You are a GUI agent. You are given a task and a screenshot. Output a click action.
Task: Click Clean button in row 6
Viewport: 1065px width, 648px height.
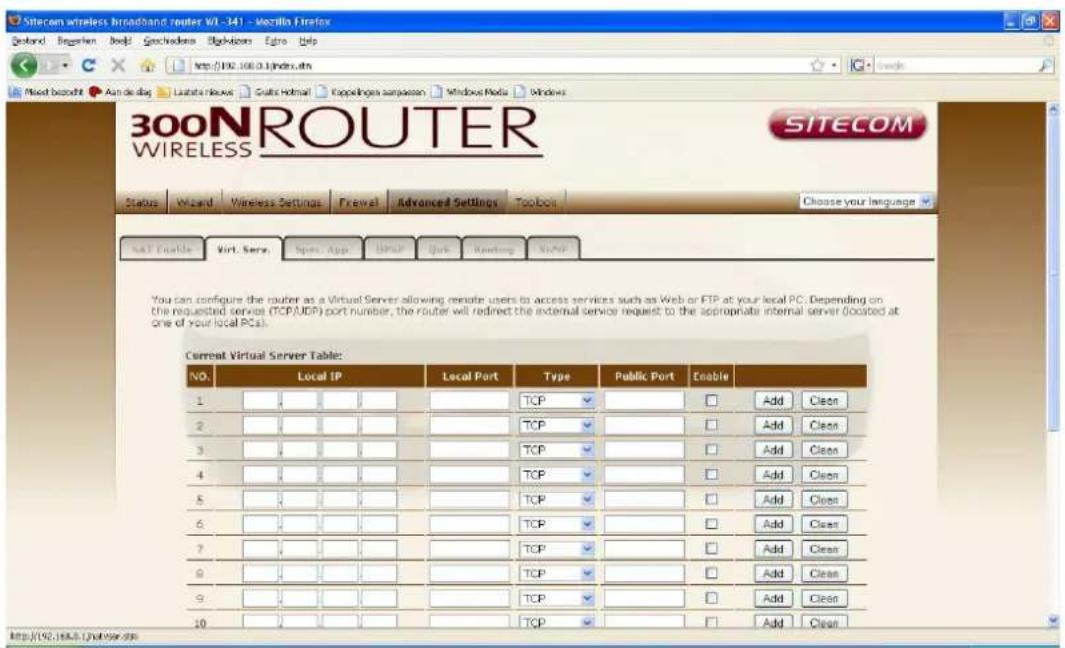coord(824,524)
